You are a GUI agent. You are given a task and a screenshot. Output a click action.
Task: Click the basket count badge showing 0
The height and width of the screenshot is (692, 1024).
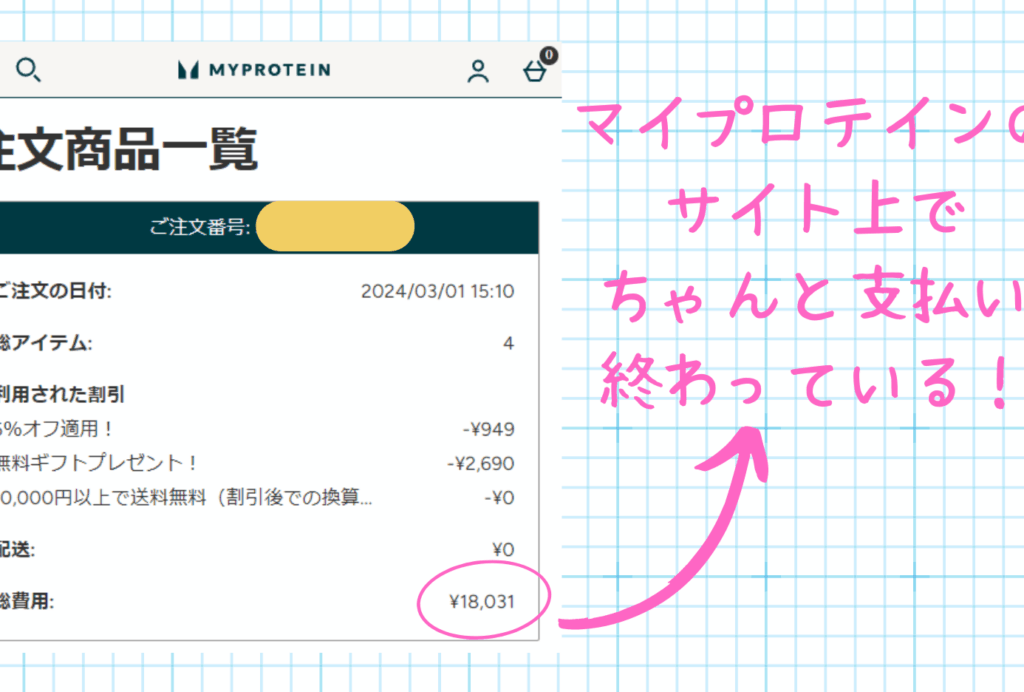point(548,55)
